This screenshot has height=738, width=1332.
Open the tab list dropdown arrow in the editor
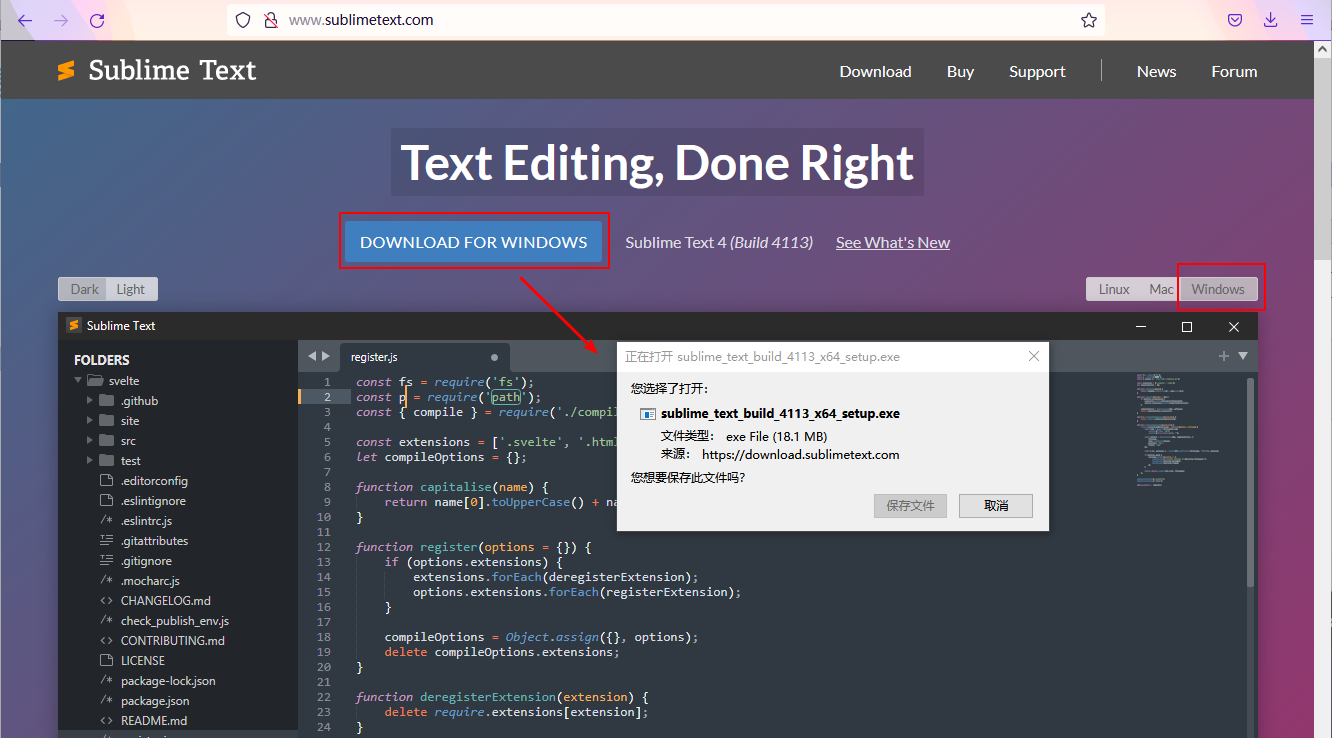(1243, 356)
